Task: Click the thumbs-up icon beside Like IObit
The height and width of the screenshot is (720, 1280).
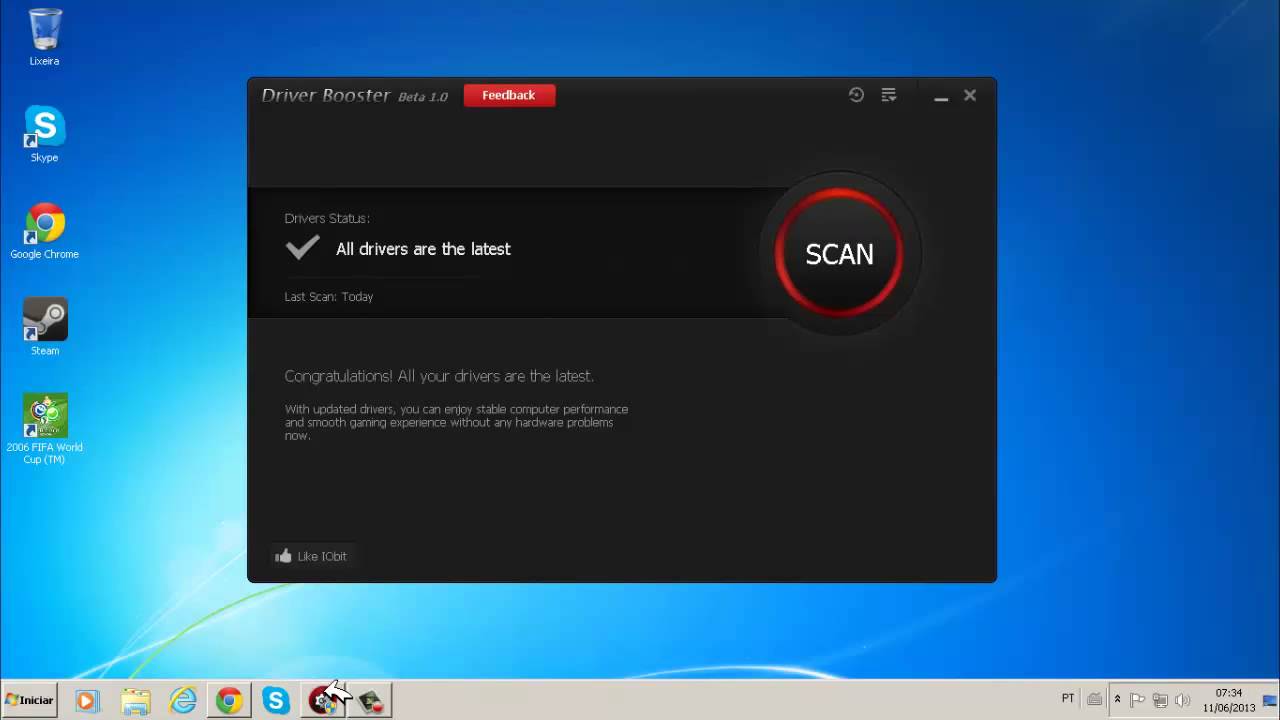Action: coord(283,556)
